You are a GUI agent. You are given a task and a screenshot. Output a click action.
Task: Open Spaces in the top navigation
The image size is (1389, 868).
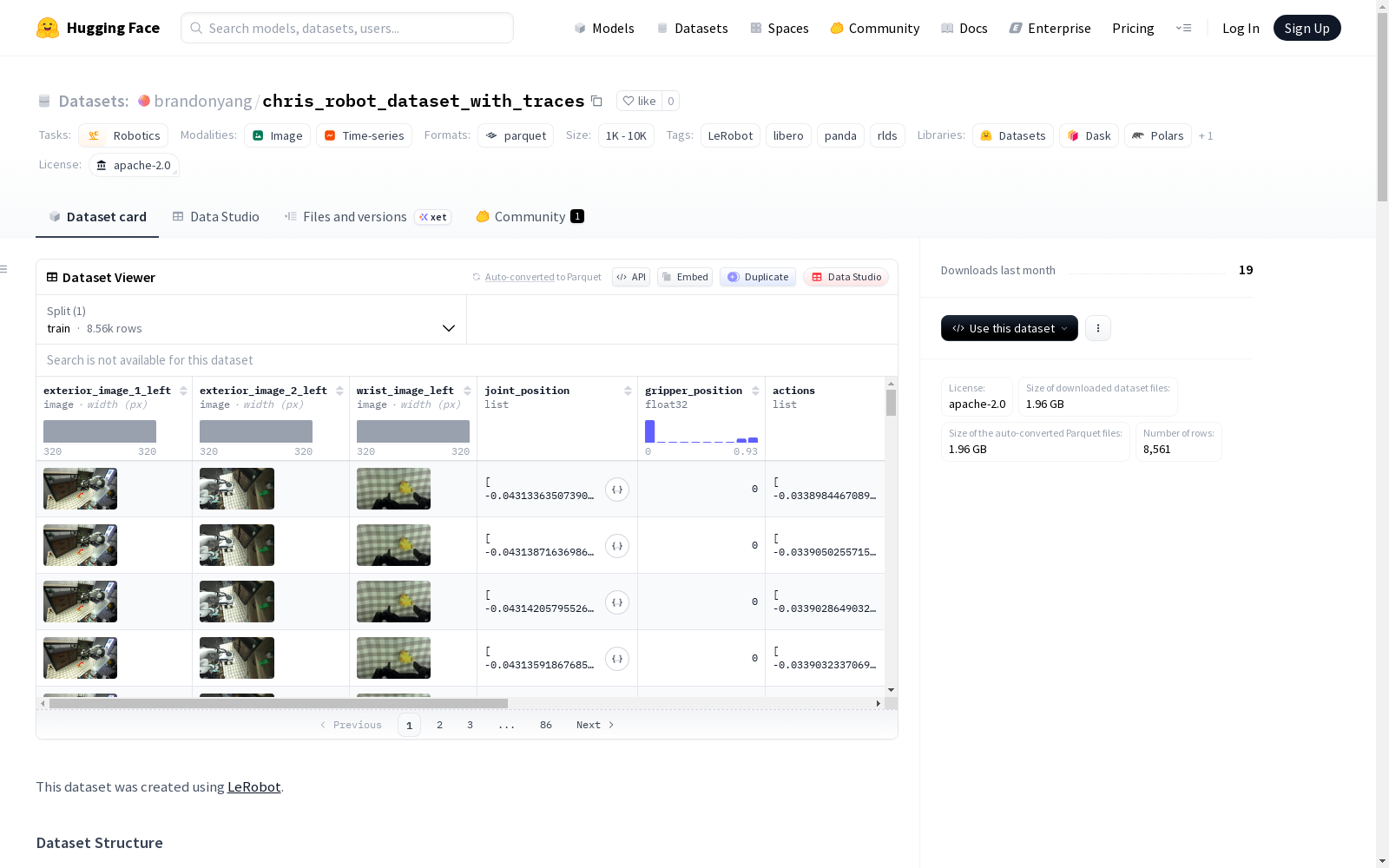(x=779, y=28)
